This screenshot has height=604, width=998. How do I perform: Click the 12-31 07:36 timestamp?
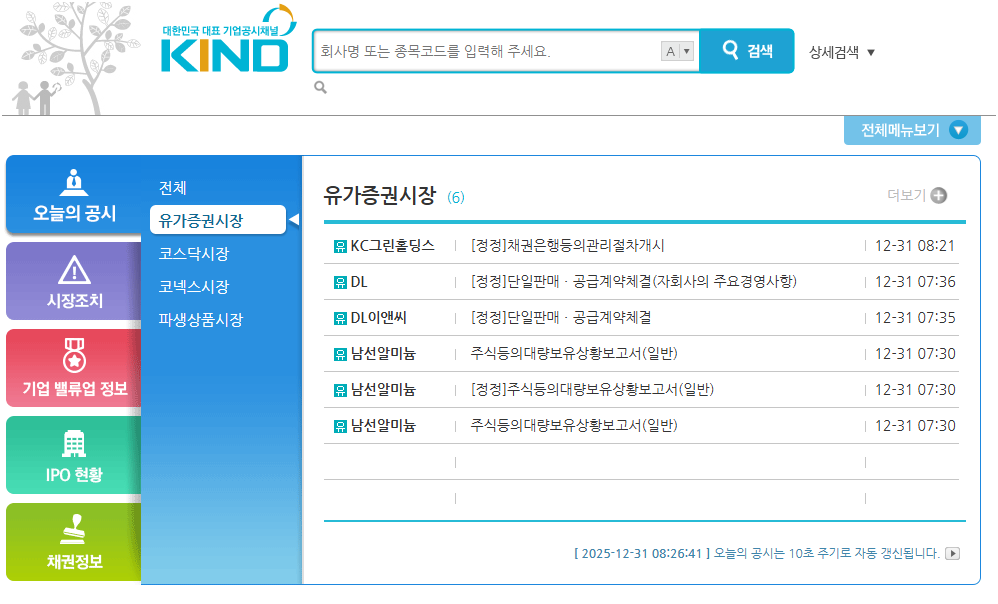pos(915,281)
